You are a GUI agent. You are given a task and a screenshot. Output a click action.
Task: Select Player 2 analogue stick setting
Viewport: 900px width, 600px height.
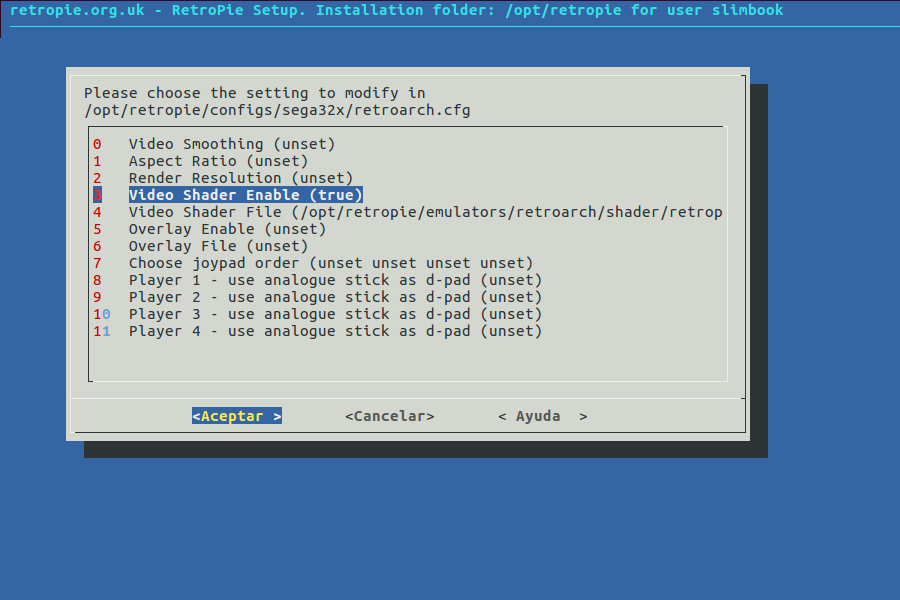click(335, 297)
